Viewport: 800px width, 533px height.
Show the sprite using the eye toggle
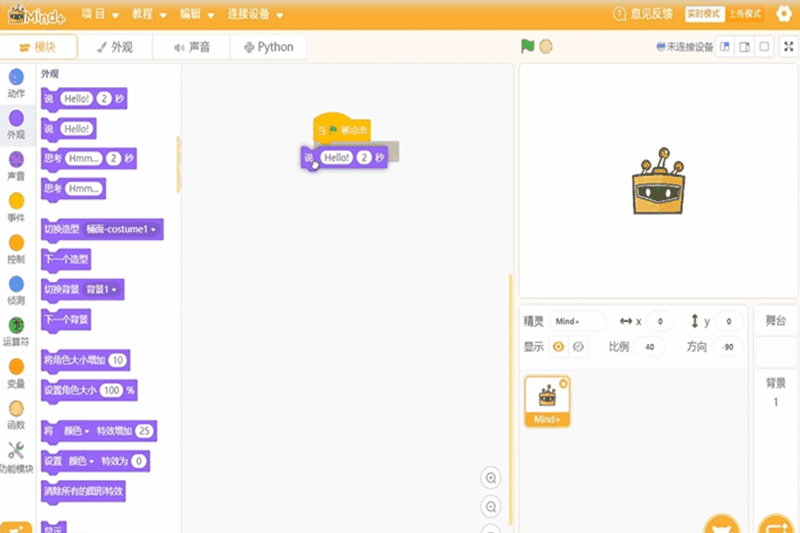[x=559, y=347]
